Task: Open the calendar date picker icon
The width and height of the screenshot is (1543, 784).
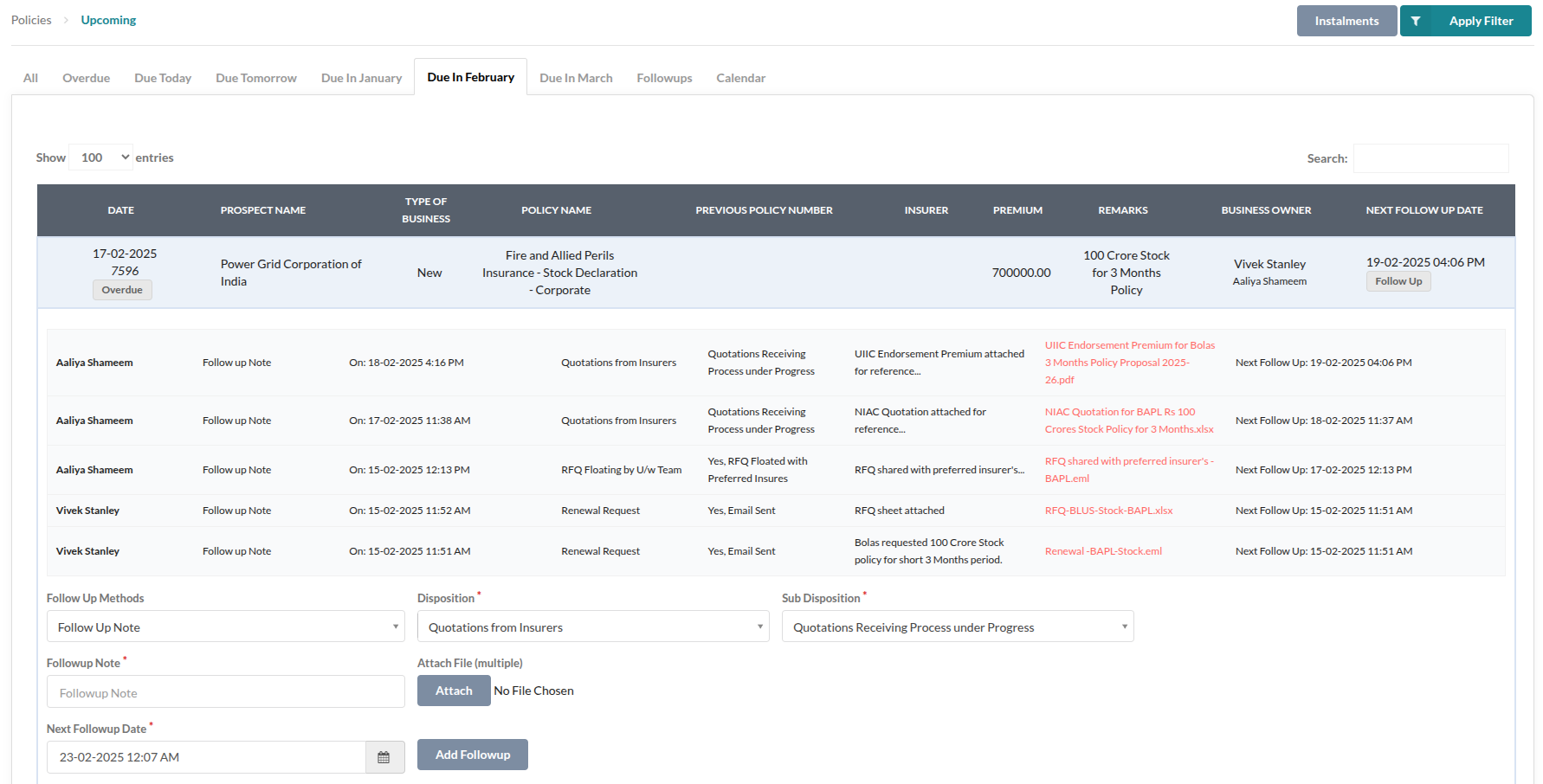Action: [x=384, y=757]
